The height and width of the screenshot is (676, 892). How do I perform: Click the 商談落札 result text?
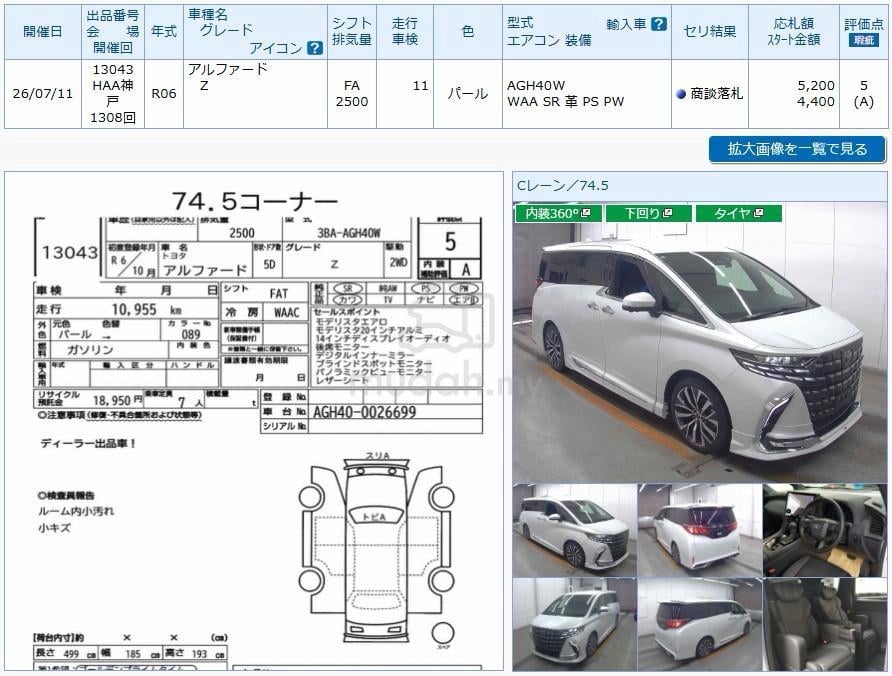(x=717, y=94)
